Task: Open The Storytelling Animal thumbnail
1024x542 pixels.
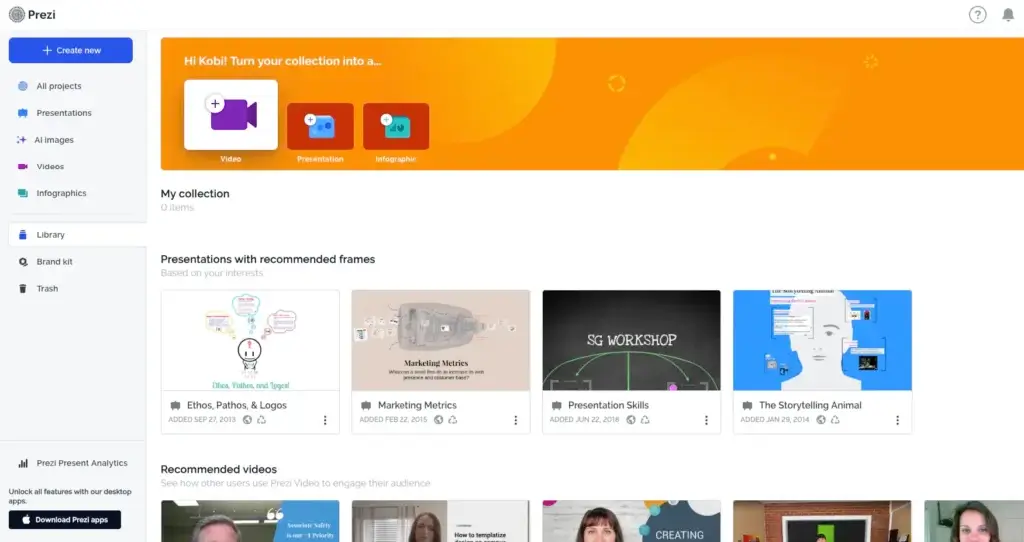Action: [822, 340]
